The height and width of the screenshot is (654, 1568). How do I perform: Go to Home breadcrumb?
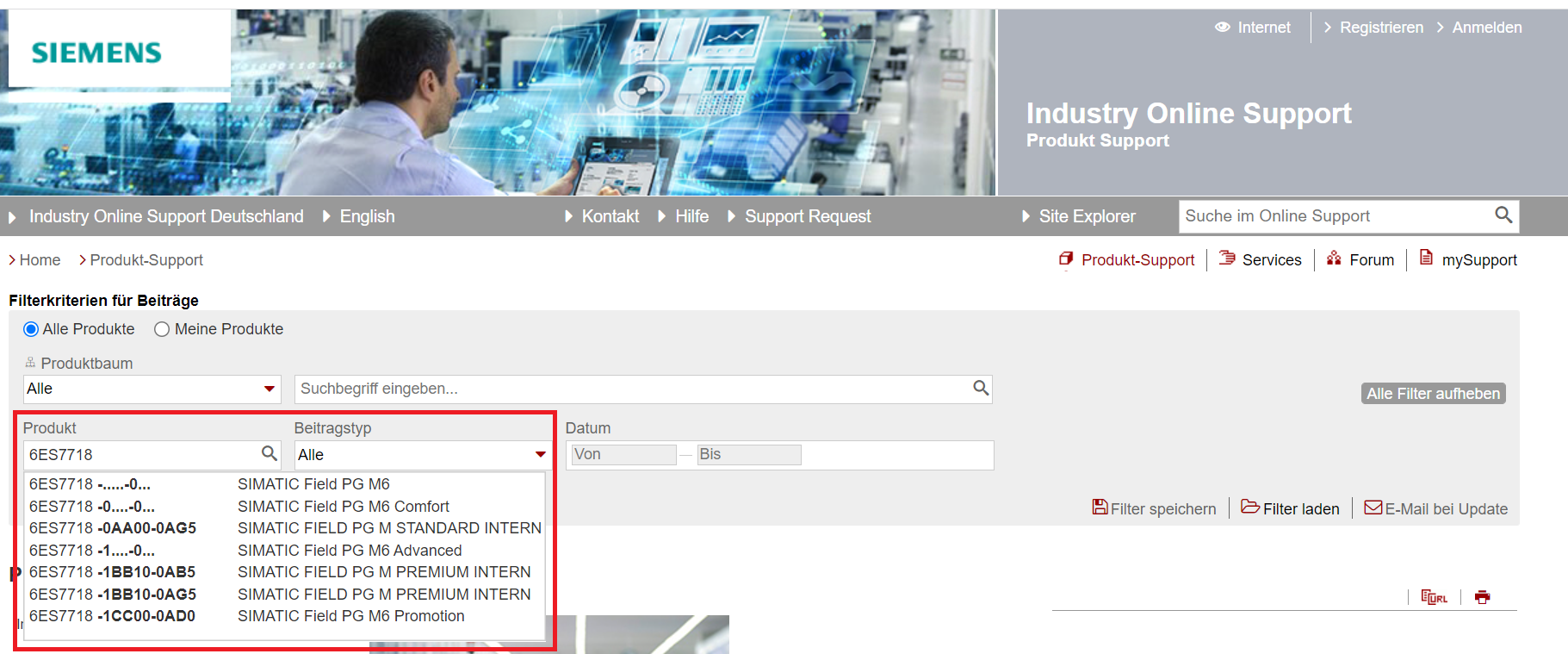(x=40, y=260)
